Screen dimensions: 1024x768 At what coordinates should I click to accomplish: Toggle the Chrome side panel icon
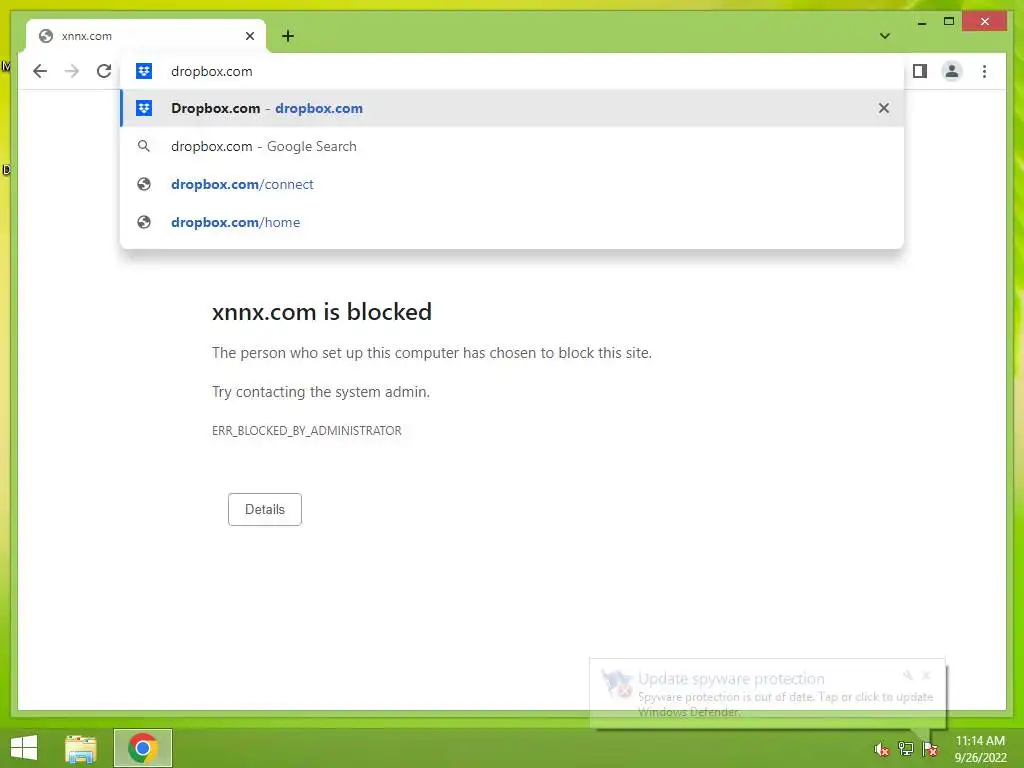(920, 71)
